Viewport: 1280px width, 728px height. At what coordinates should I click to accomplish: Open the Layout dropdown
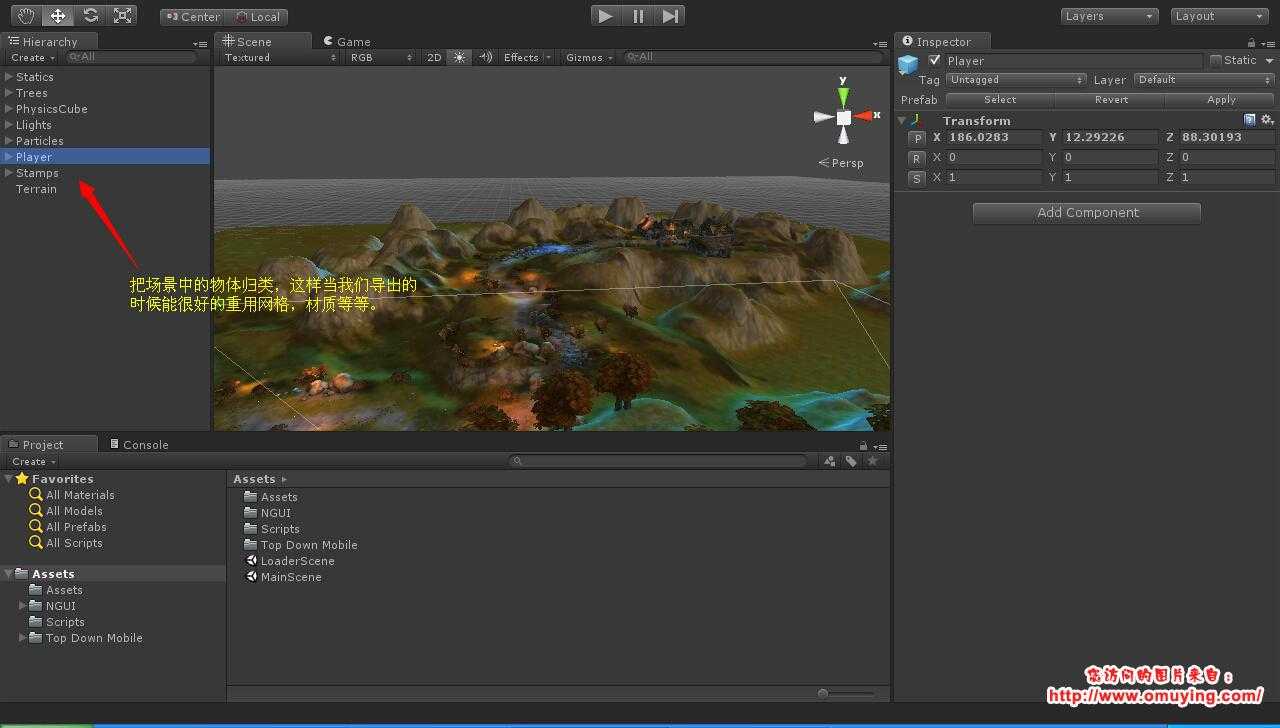pos(1219,16)
